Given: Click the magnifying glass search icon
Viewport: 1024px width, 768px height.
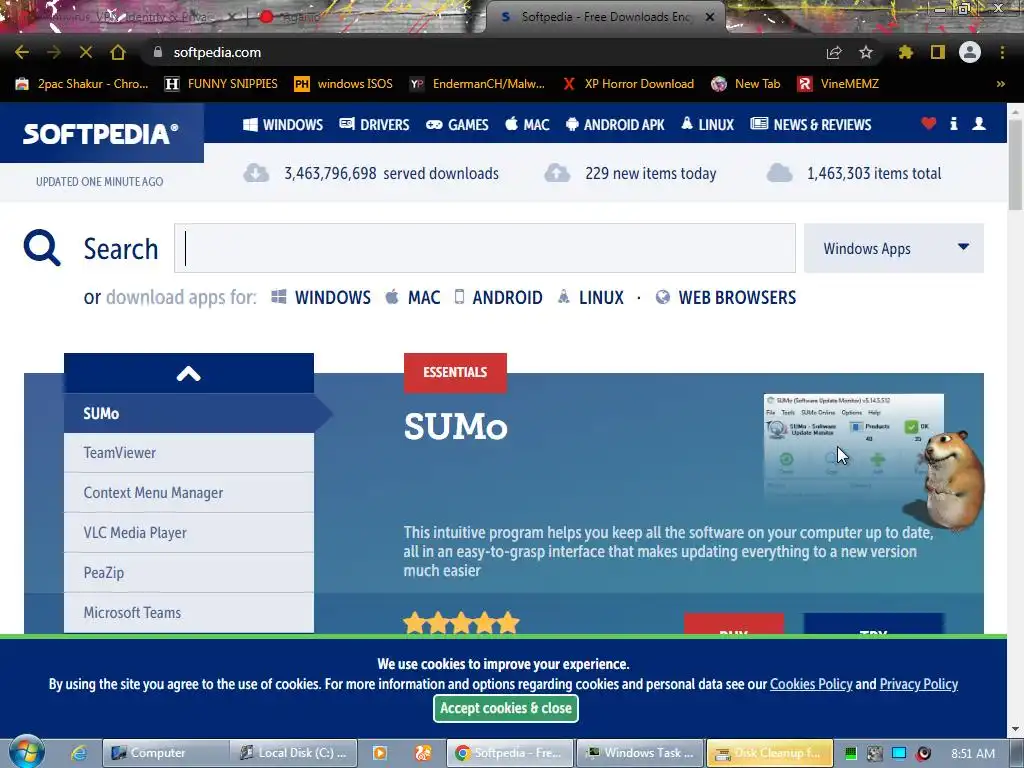Looking at the screenshot, I should (42, 248).
